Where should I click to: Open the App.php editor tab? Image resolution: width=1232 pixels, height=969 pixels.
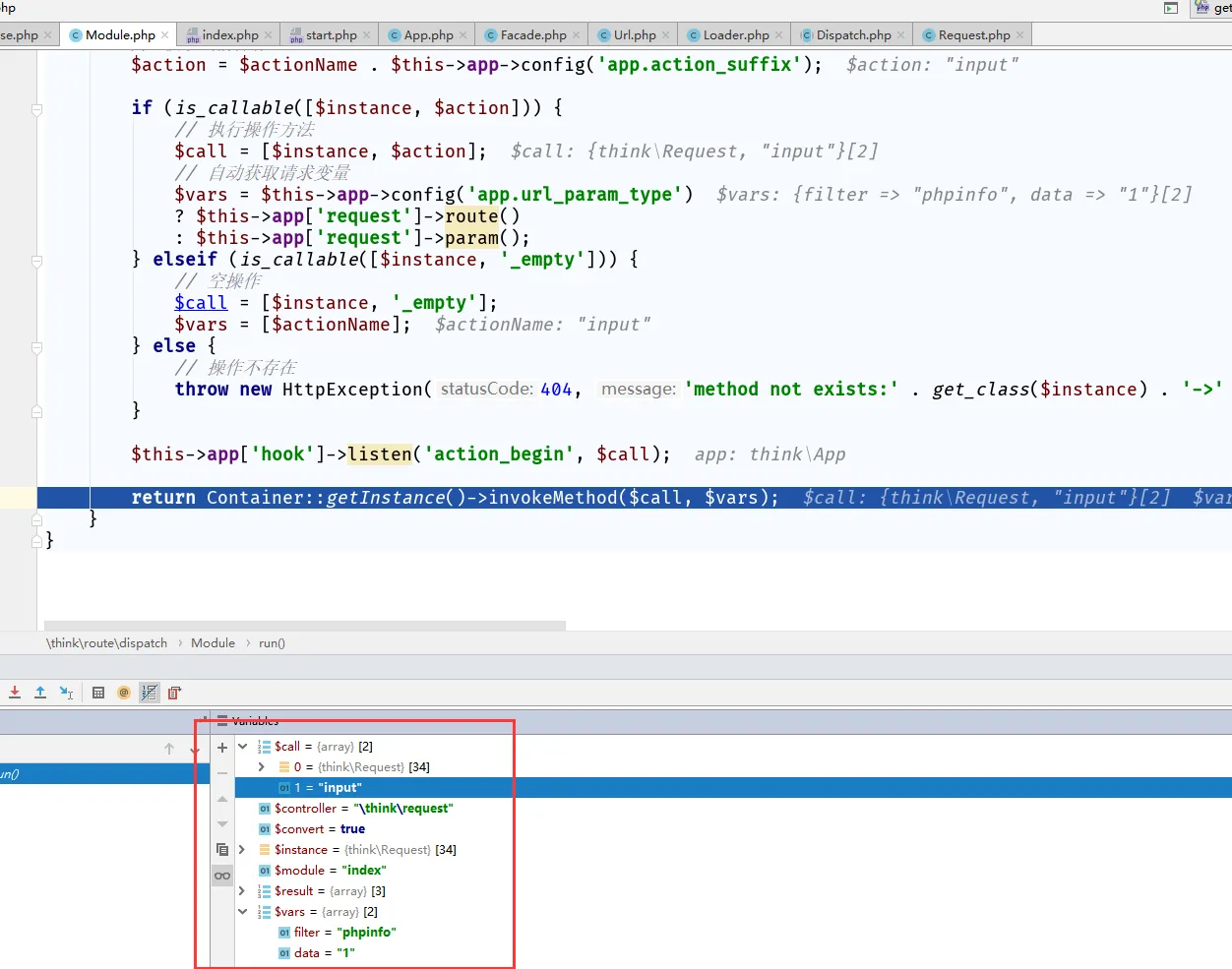click(x=428, y=34)
